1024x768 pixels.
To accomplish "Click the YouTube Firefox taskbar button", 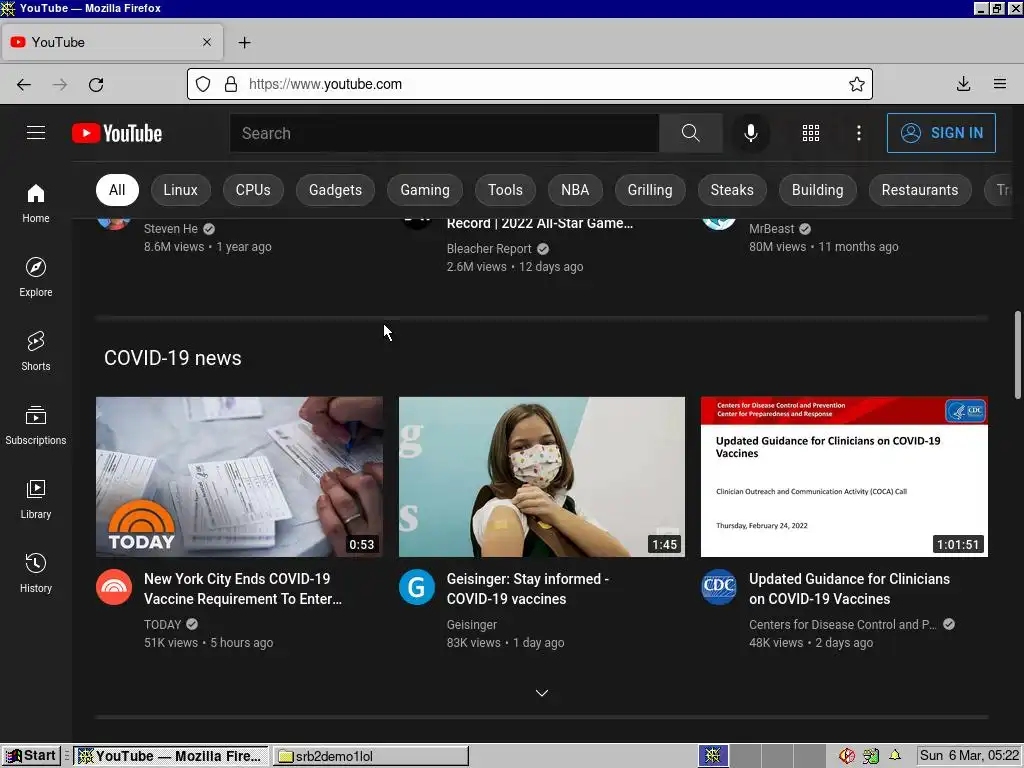I will tap(171, 756).
